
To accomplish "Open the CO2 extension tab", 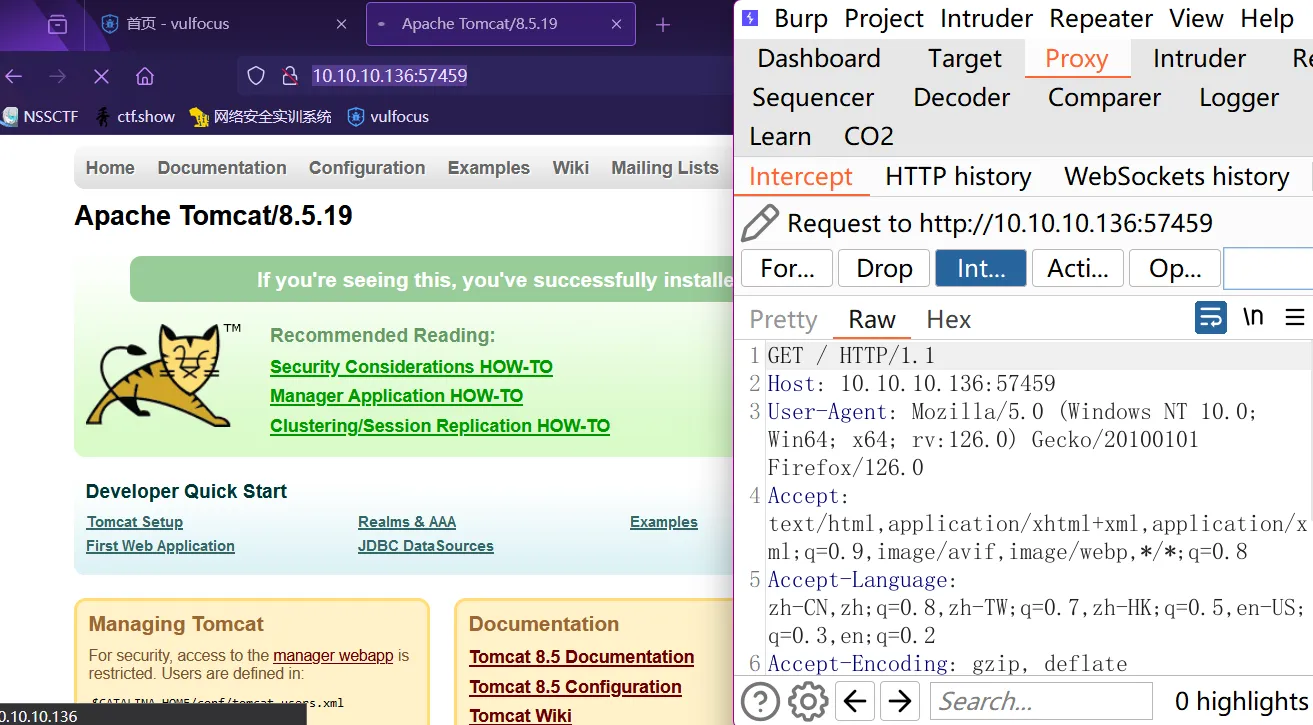I will pos(869,137).
